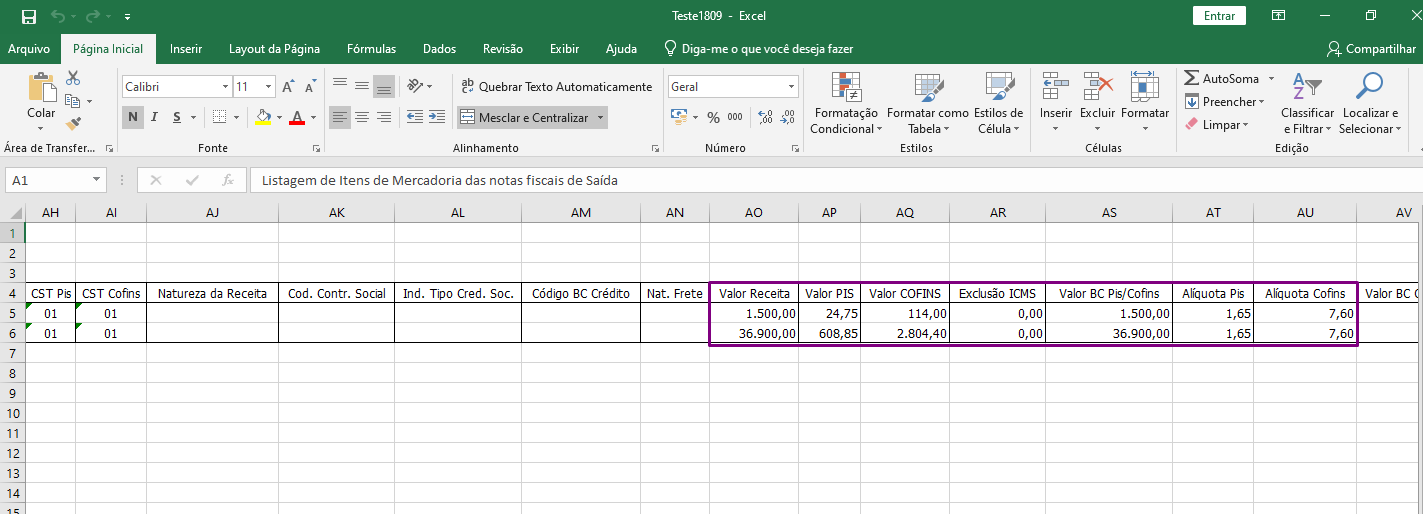1423x514 pixels.
Task: Open the Calibri font name dropdown
Action: tap(225, 87)
